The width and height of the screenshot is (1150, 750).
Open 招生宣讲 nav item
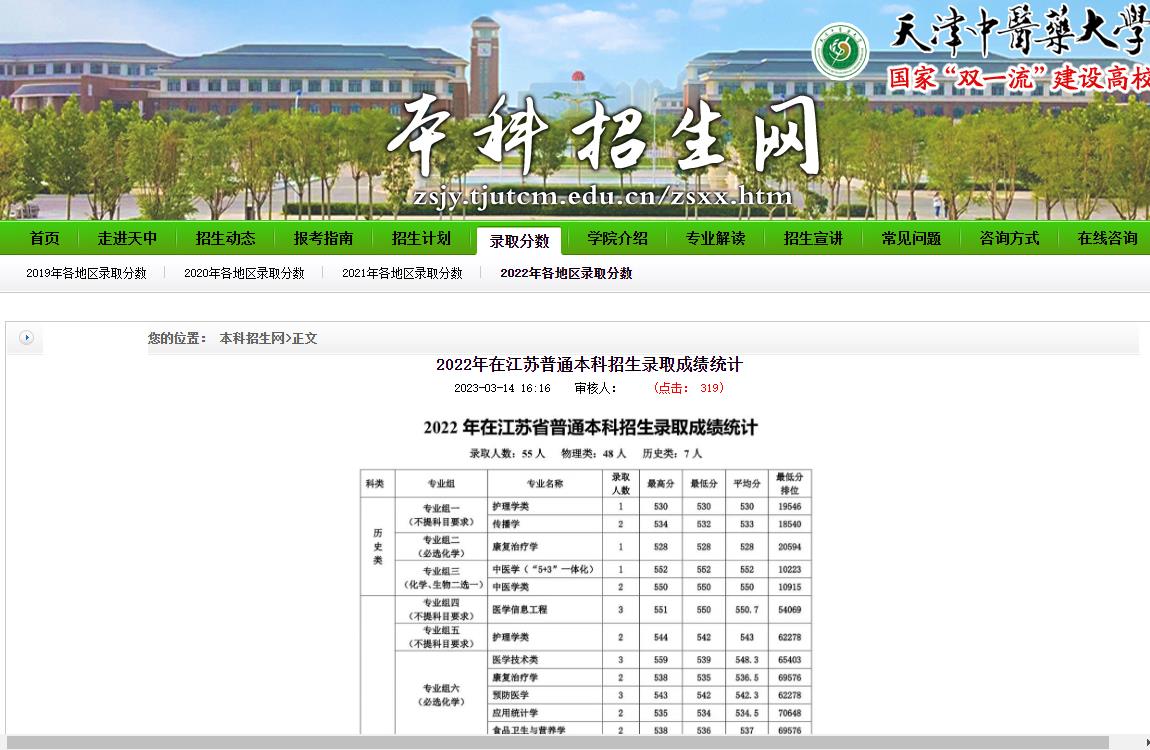813,238
